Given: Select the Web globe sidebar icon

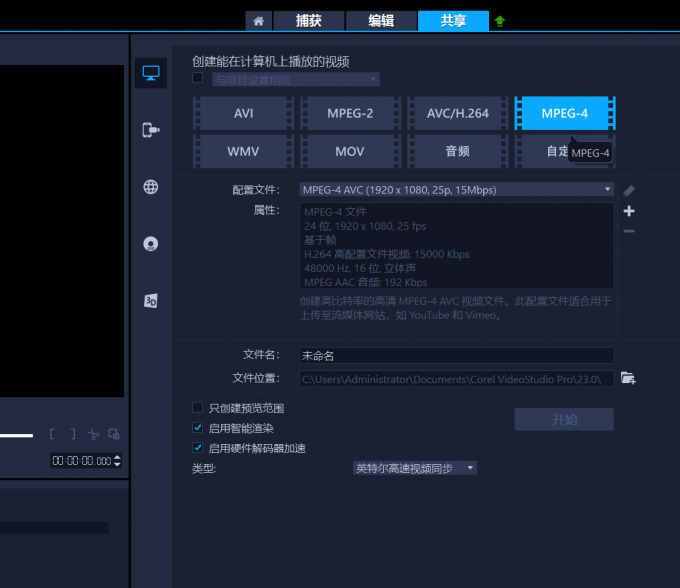Looking at the screenshot, I should coord(151,187).
